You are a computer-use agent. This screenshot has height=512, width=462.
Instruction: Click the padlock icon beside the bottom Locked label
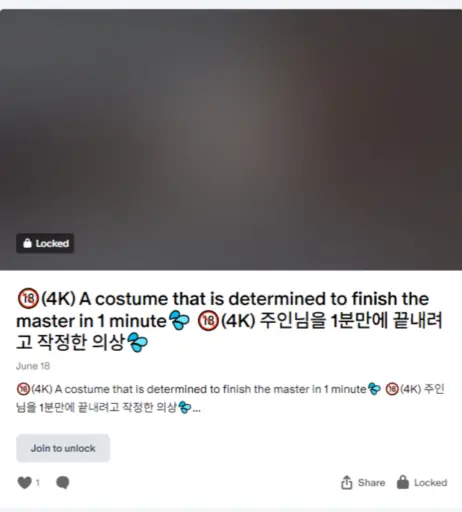[x=403, y=482]
